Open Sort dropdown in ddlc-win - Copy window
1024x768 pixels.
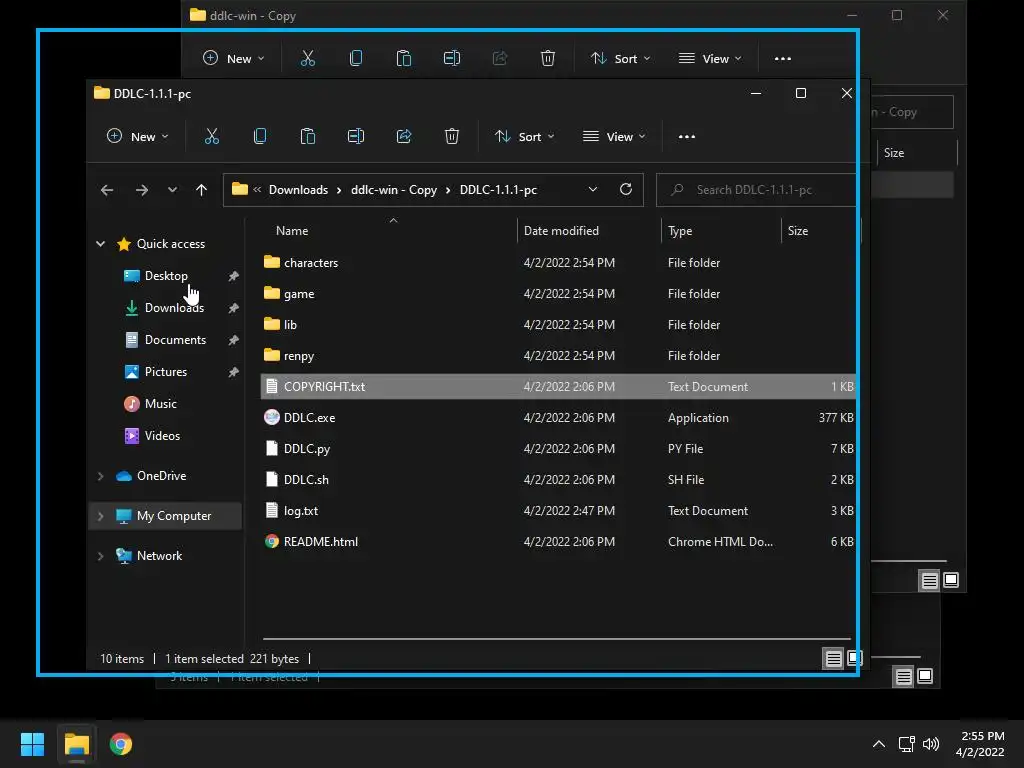(x=620, y=59)
